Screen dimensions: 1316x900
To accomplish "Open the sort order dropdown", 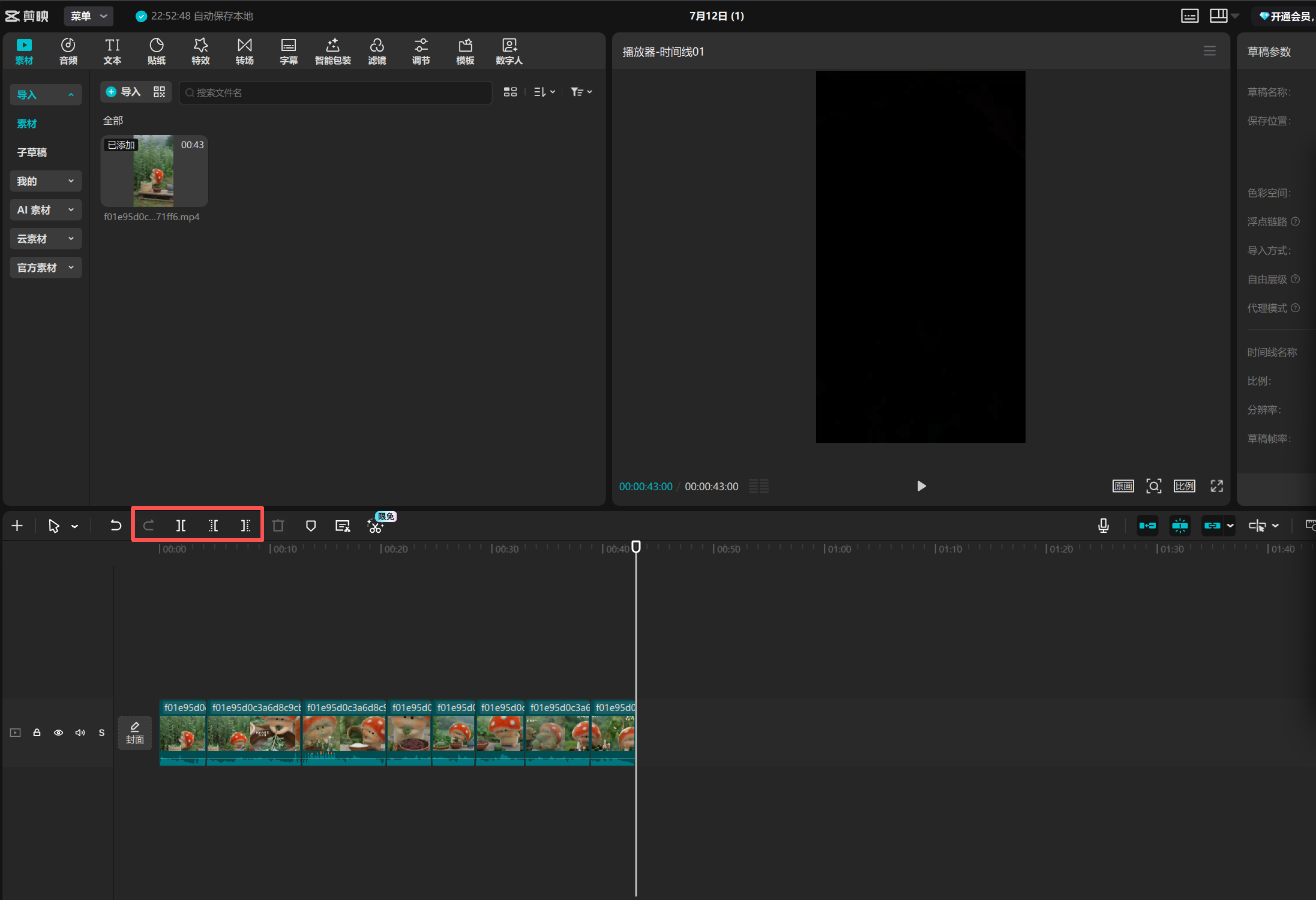I will click(x=544, y=92).
